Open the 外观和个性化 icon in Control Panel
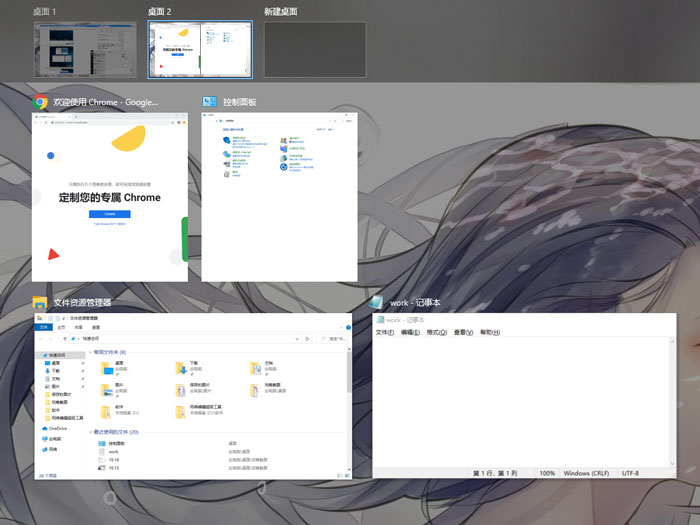 (x=283, y=149)
